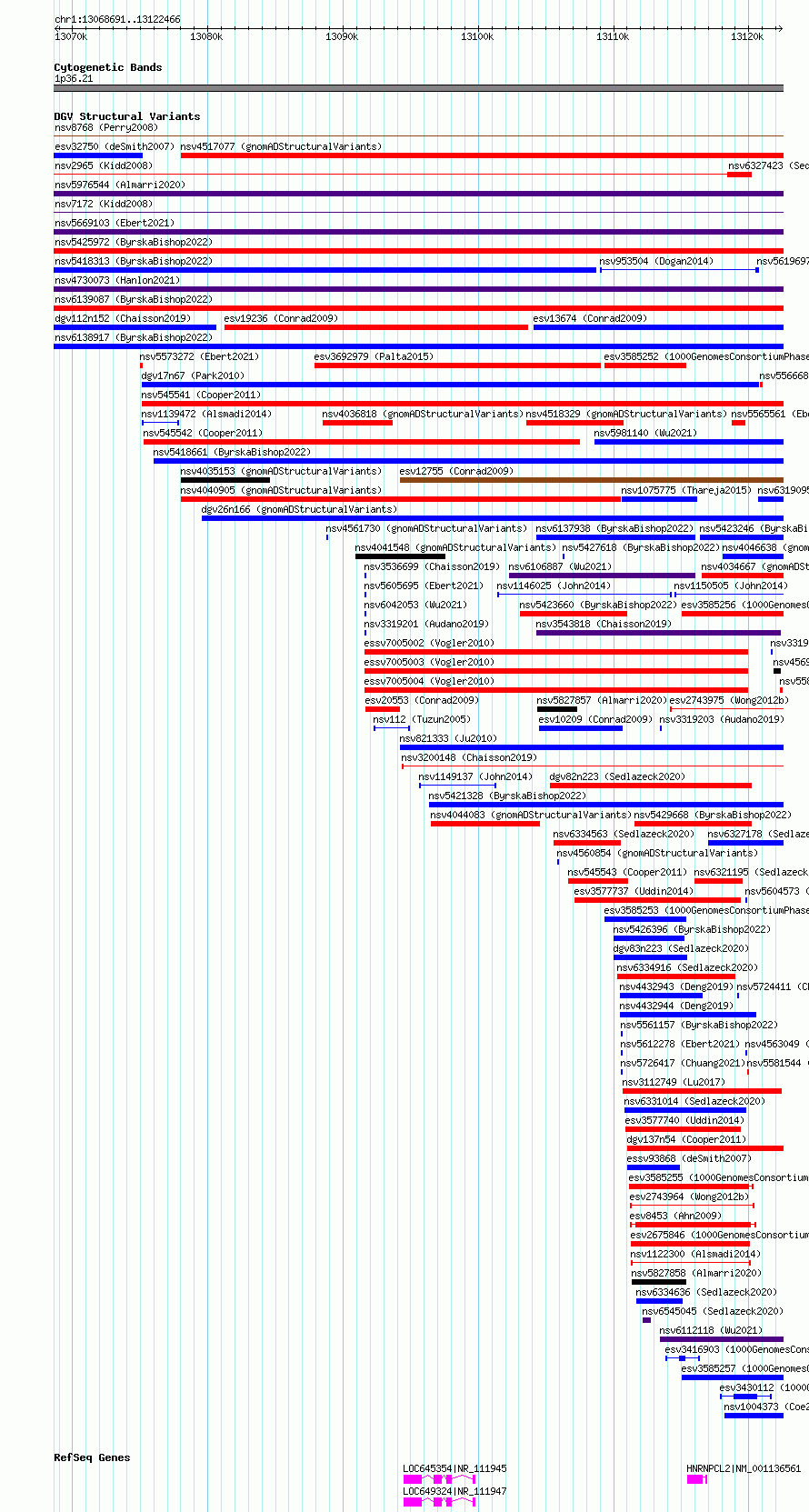
Task: Open variant nsv8768 (Perry2008)
Action: [x=105, y=127]
